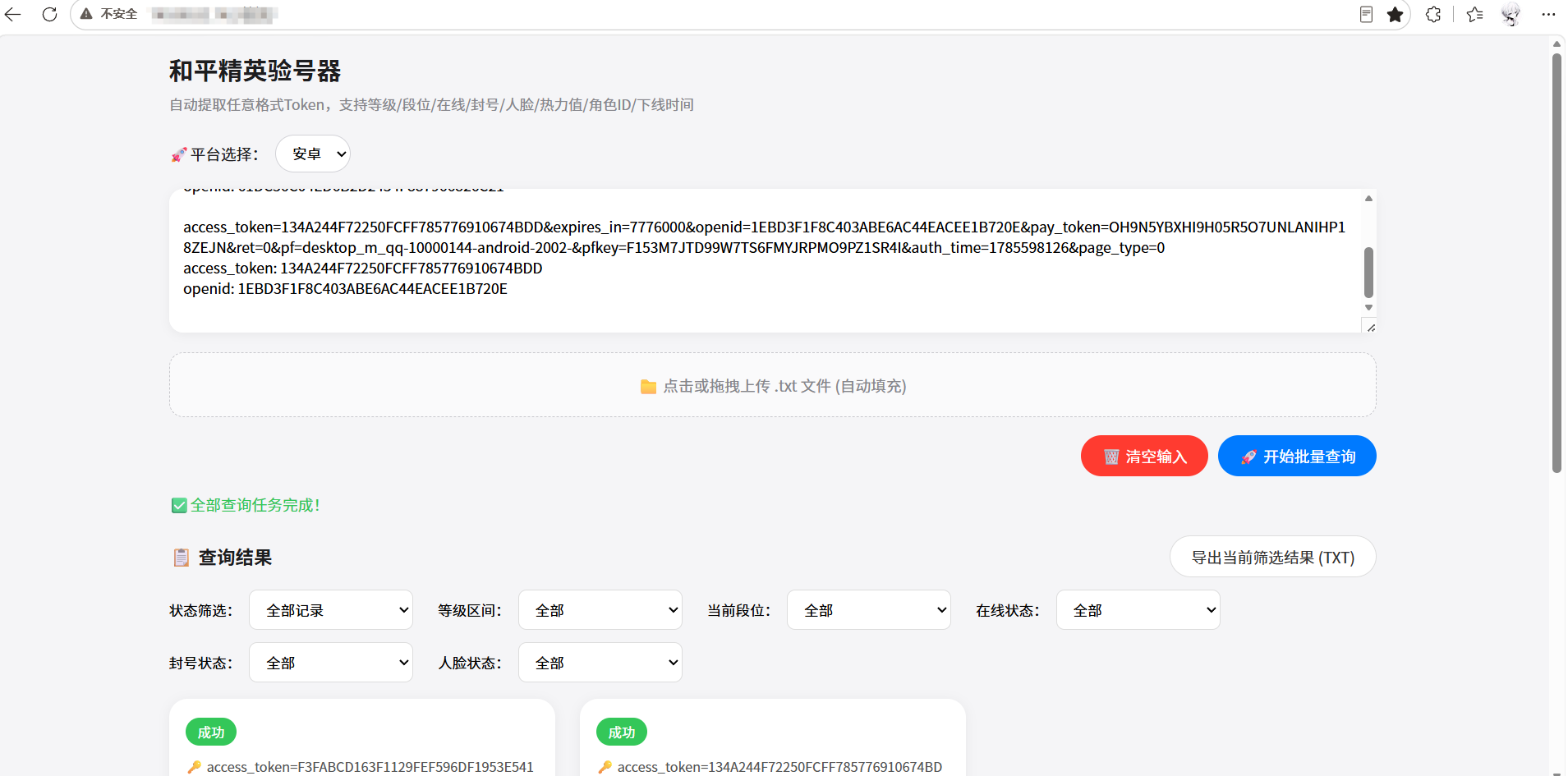Click the textarea scrollbar up arrow
1568x776 pixels.
pos(1368,199)
